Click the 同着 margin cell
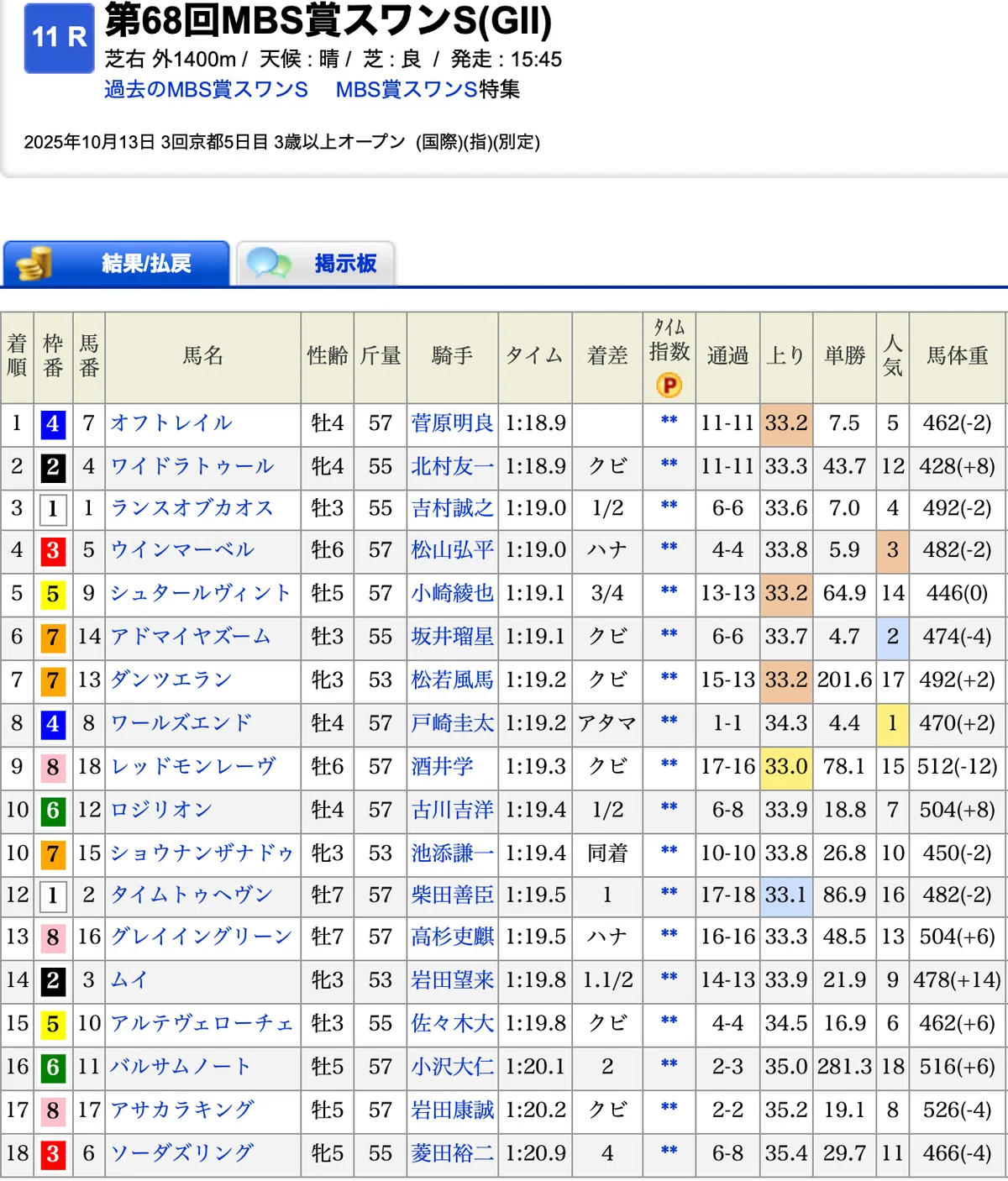The height and width of the screenshot is (1181, 1008). pyautogui.click(x=607, y=853)
